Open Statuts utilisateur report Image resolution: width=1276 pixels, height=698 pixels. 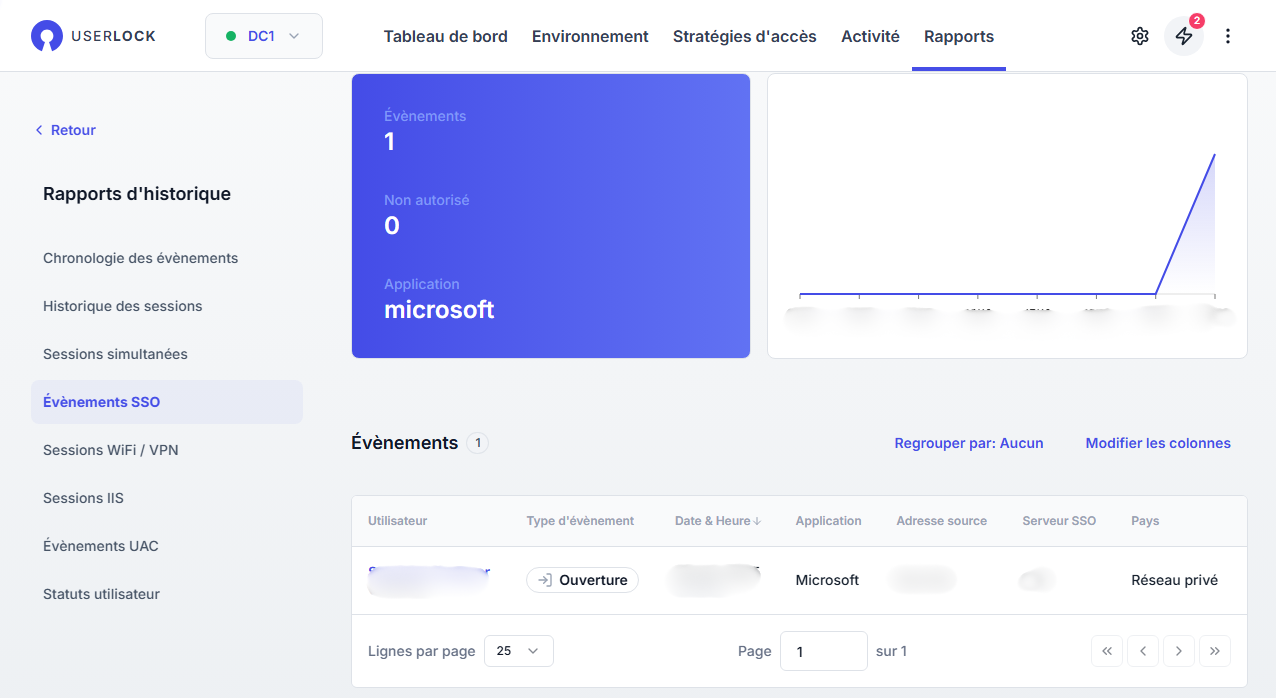coord(101,594)
